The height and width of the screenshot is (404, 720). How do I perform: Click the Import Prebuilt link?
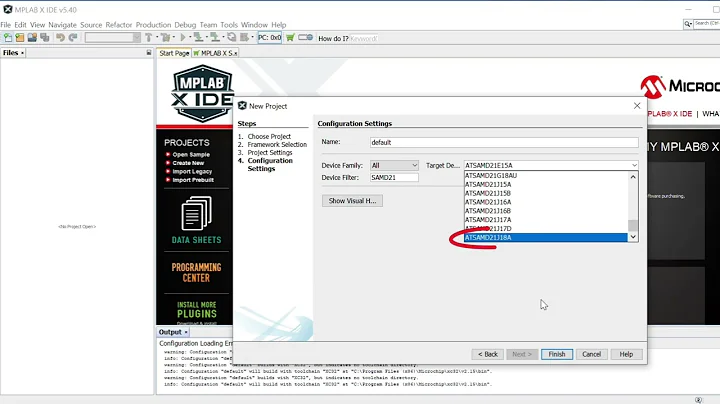(193, 180)
